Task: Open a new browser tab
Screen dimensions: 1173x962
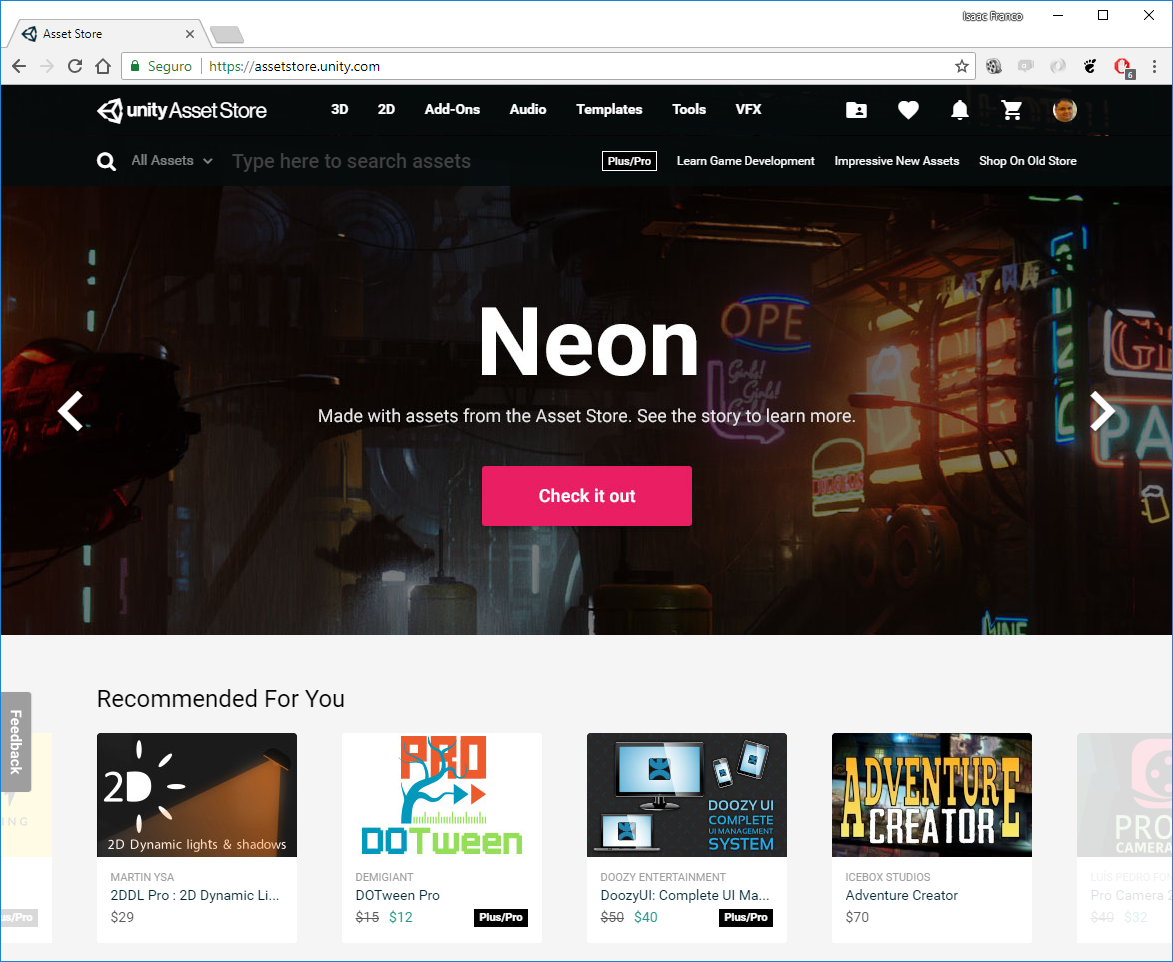Action: pyautogui.click(x=227, y=34)
